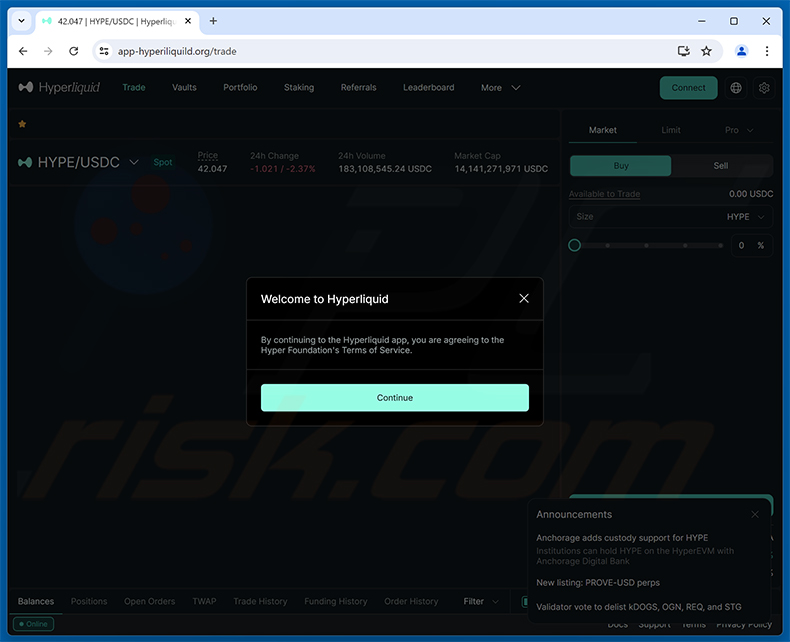
Task: Open PROVE-USD perps listing announcement
Action: coord(598,583)
